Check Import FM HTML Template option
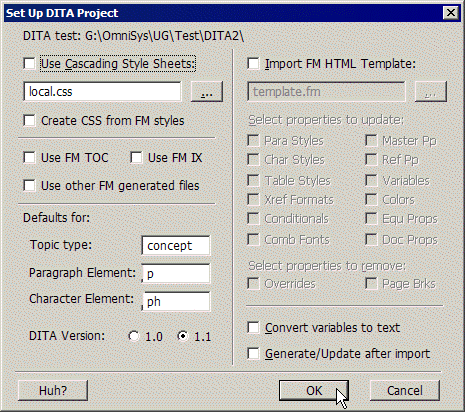The height and width of the screenshot is (412, 465). pos(253,63)
